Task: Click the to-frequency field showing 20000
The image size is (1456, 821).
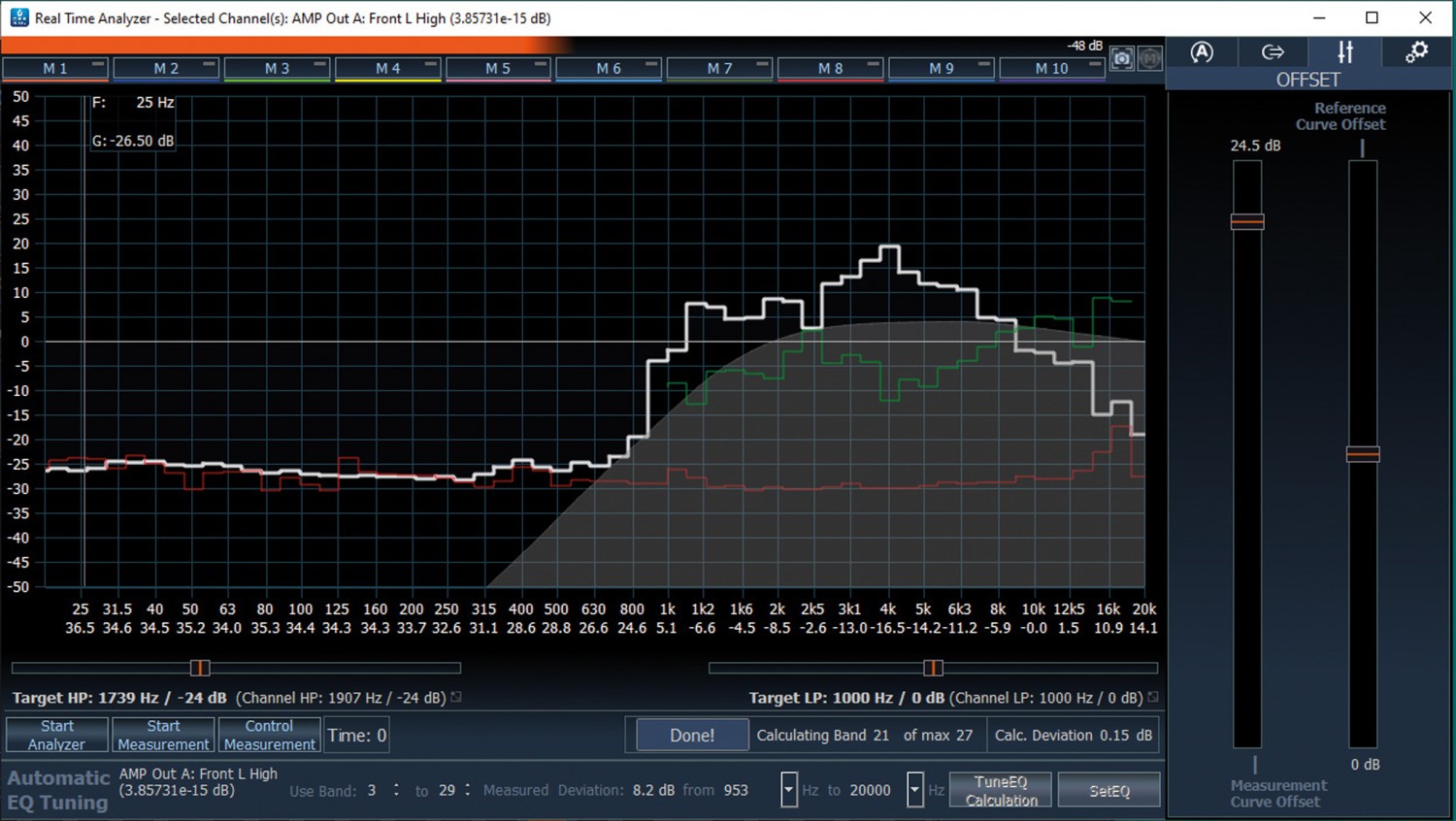Action: click(x=870, y=790)
